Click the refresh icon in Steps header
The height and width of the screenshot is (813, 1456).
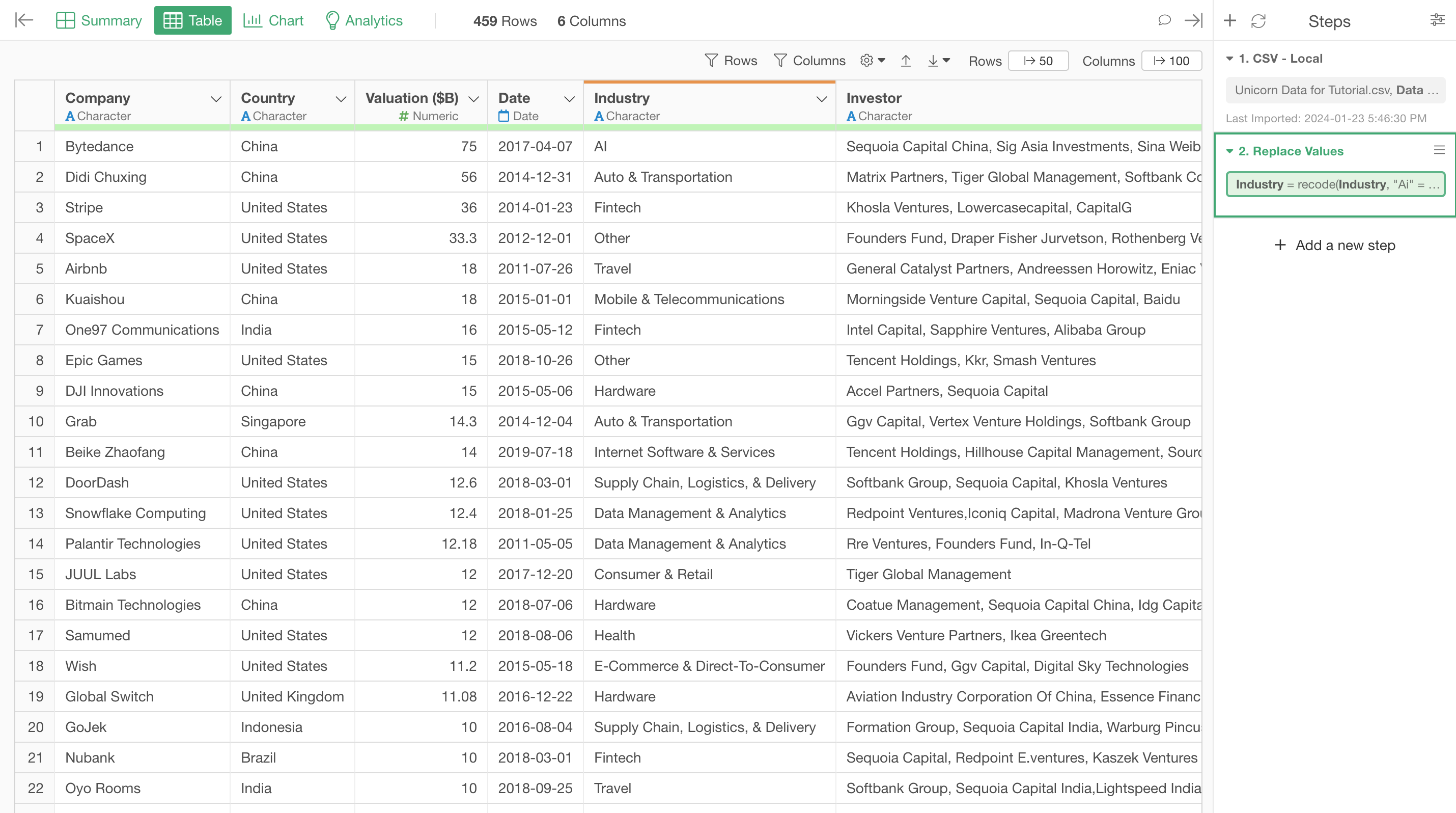1258,21
